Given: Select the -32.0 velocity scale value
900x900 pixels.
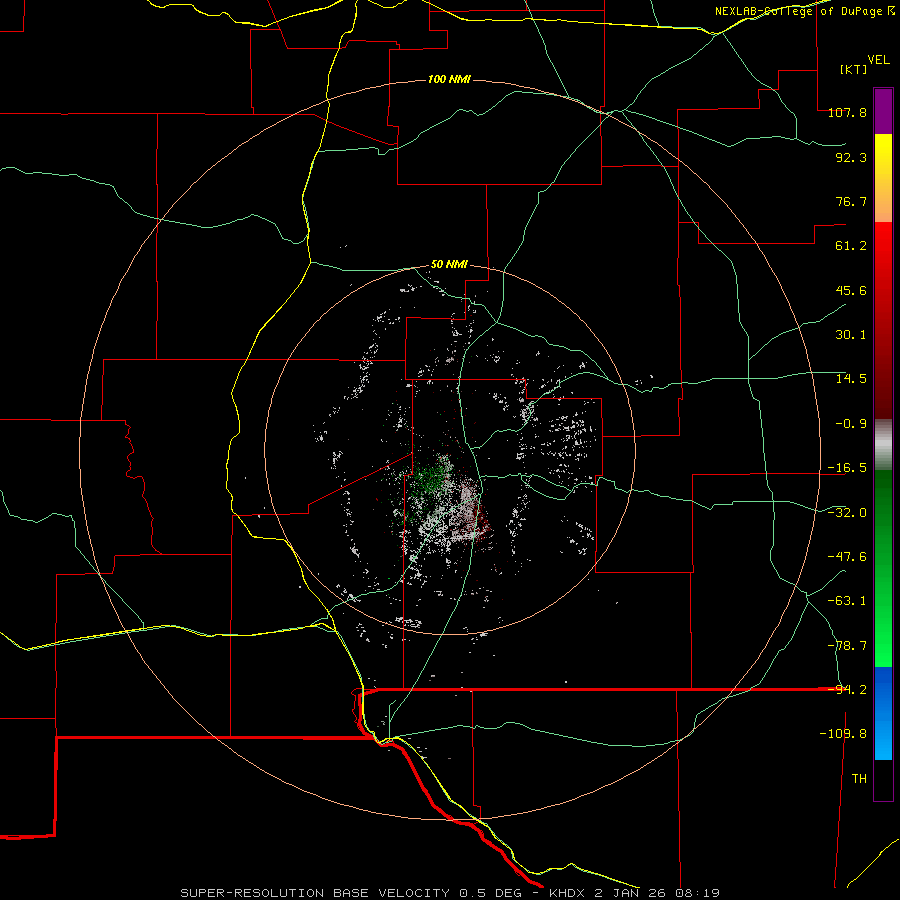Looking at the screenshot, I should [847, 513].
